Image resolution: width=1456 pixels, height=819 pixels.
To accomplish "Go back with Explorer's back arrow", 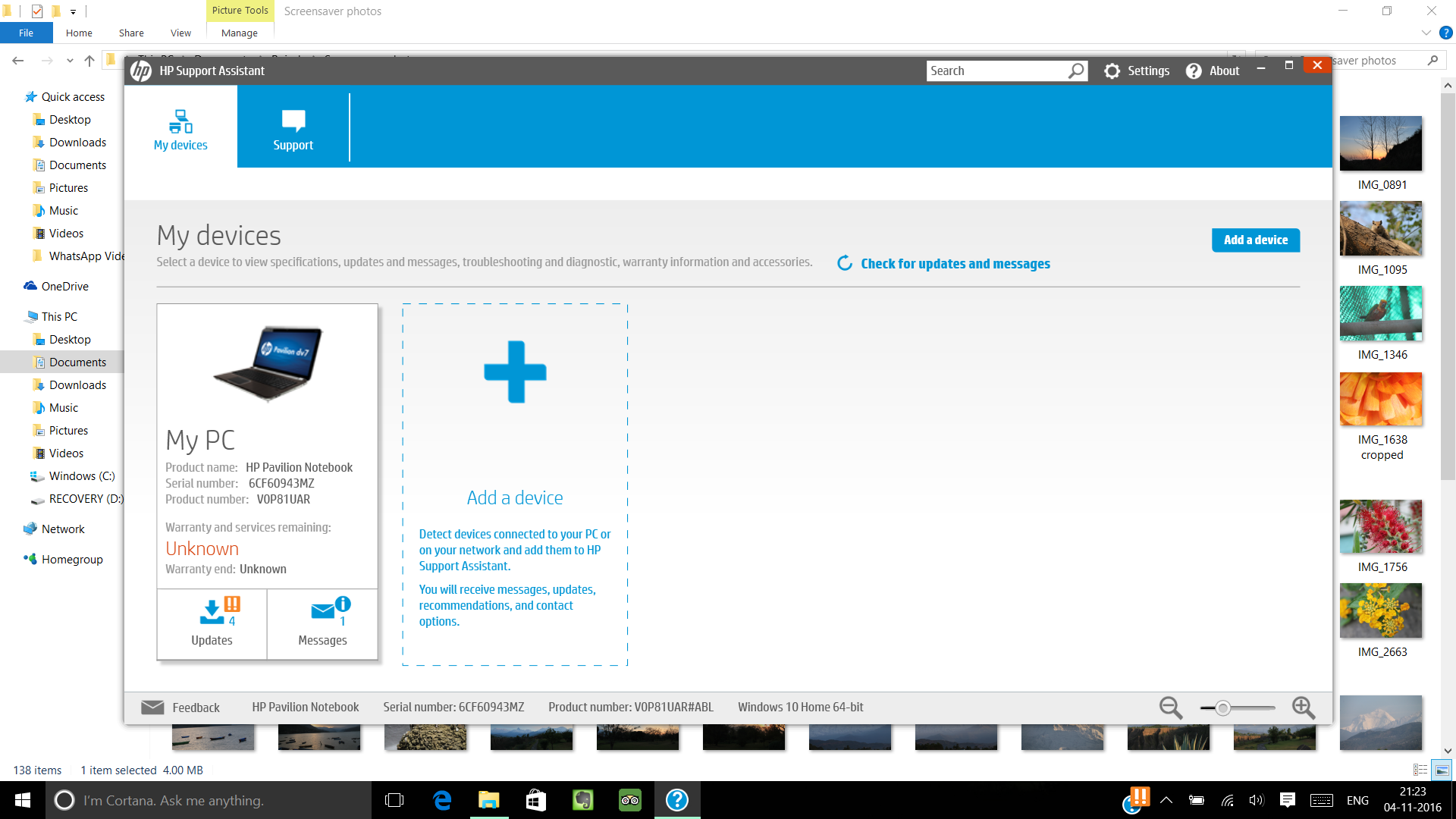I will pos(18,61).
